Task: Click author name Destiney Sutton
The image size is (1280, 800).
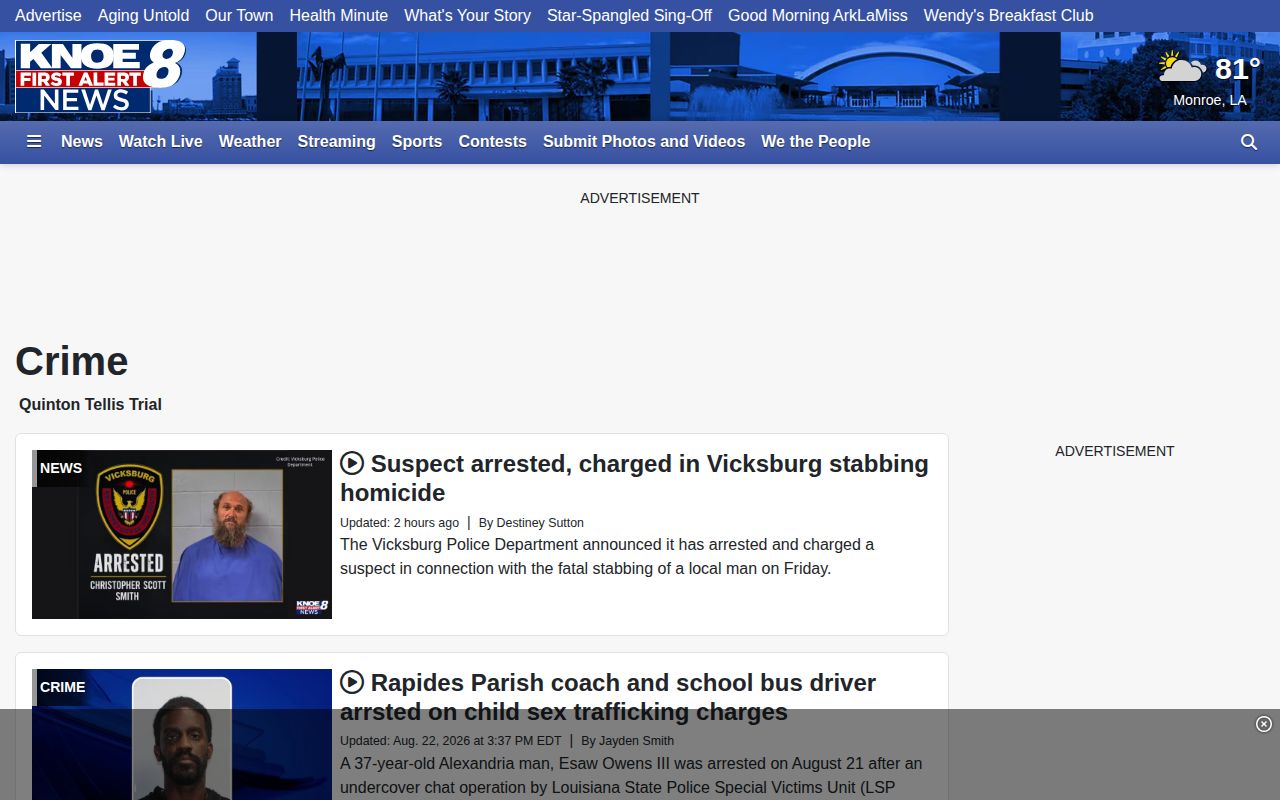Action: (540, 522)
